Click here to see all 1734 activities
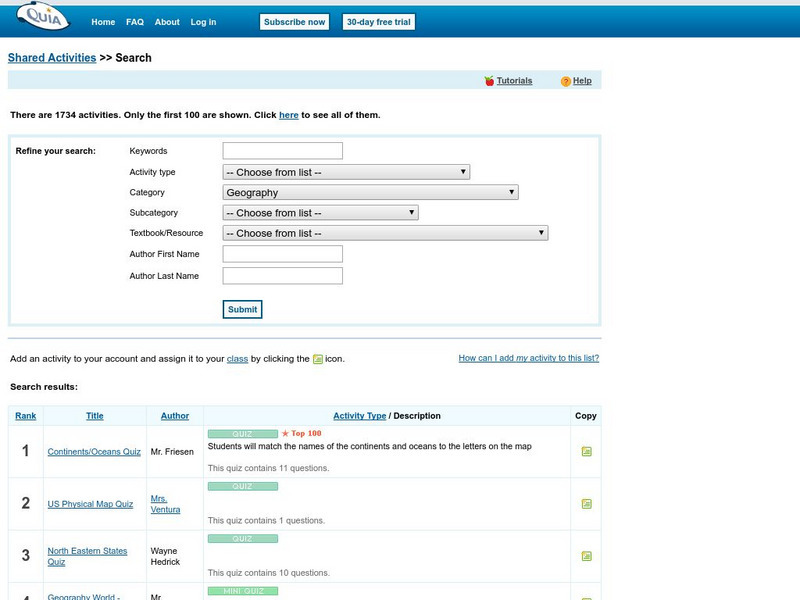This screenshot has height=600, width=800. (288, 114)
